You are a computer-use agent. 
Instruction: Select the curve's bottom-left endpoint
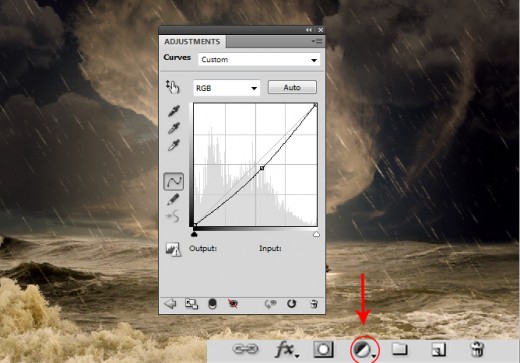coord(195,225)
